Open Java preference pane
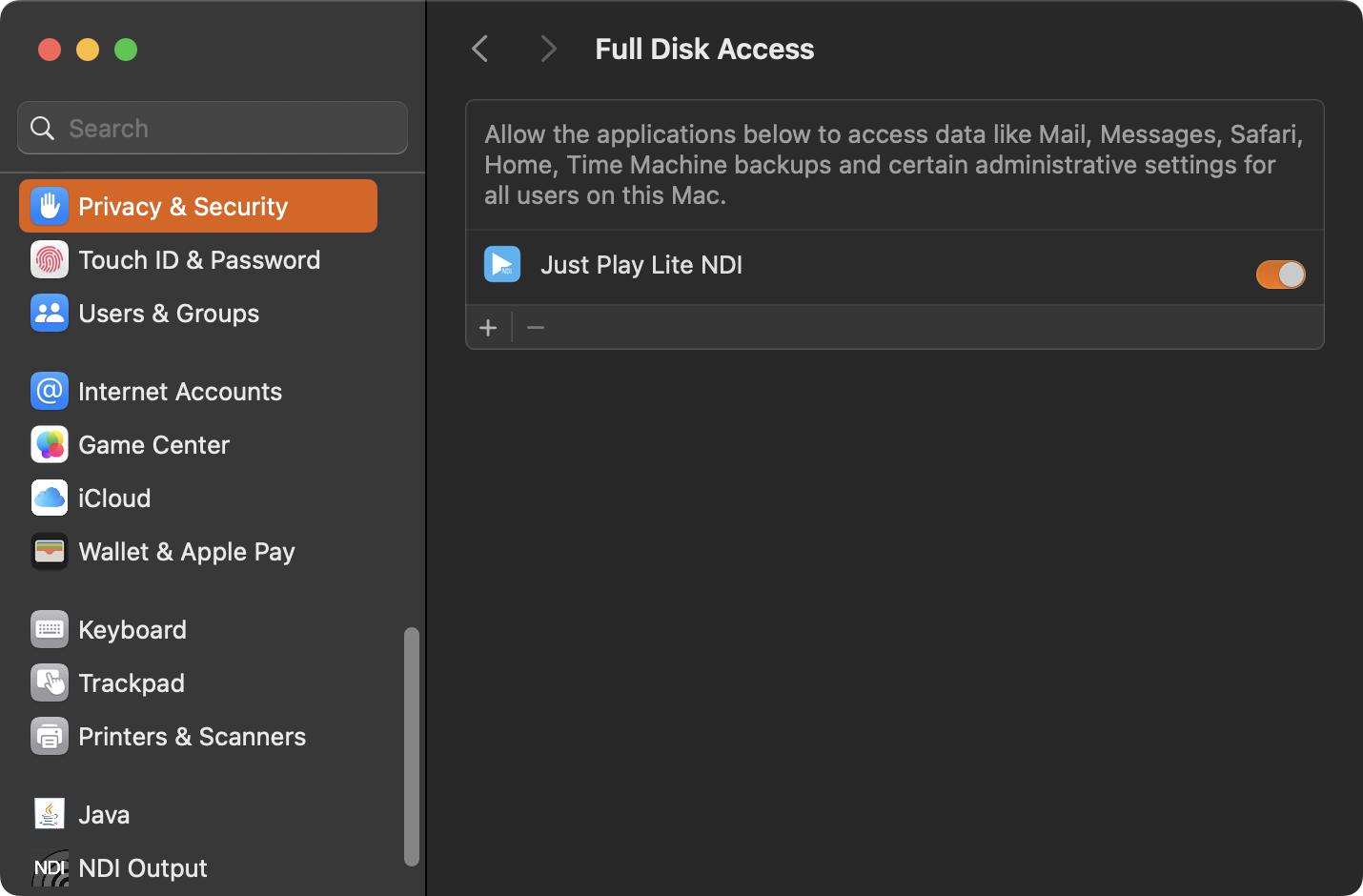This screenshot has width=1363, height=896. coord(198,814)
